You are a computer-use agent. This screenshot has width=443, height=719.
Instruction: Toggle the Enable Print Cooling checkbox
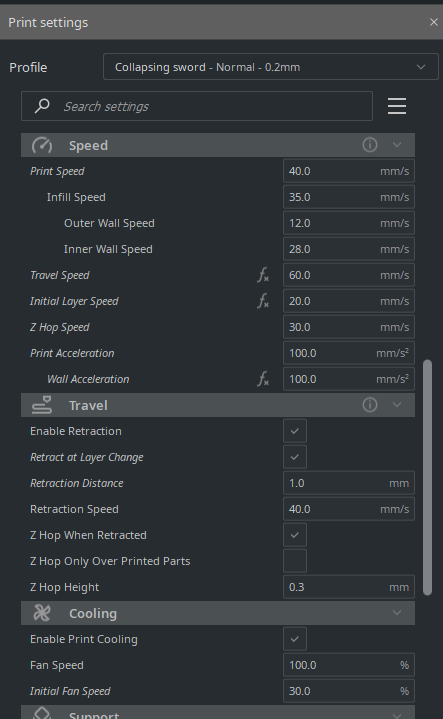coord(295,639)
